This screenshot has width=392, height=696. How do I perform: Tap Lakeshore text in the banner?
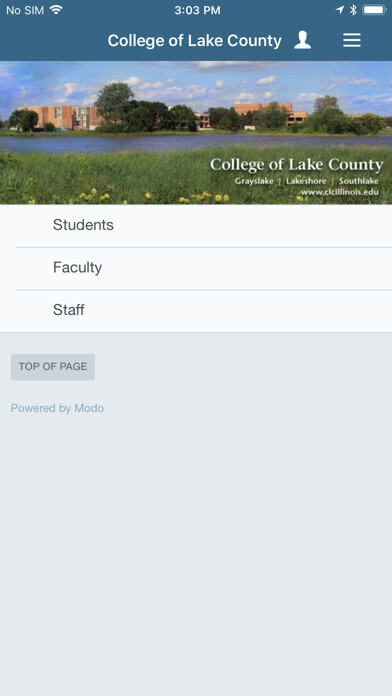click(x=306, y=181)
